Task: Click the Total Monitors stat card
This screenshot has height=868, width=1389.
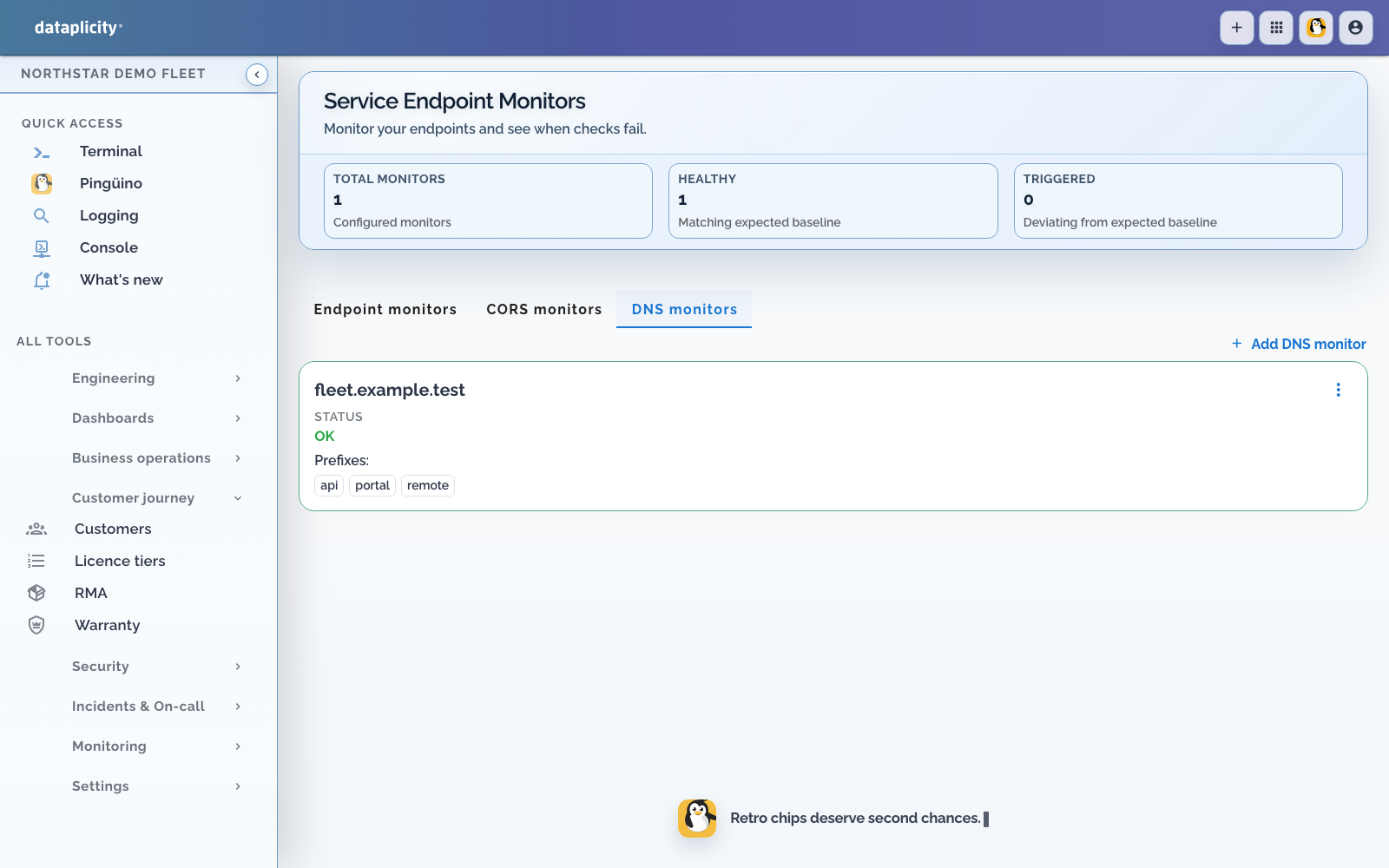Action: pos(488,201)
